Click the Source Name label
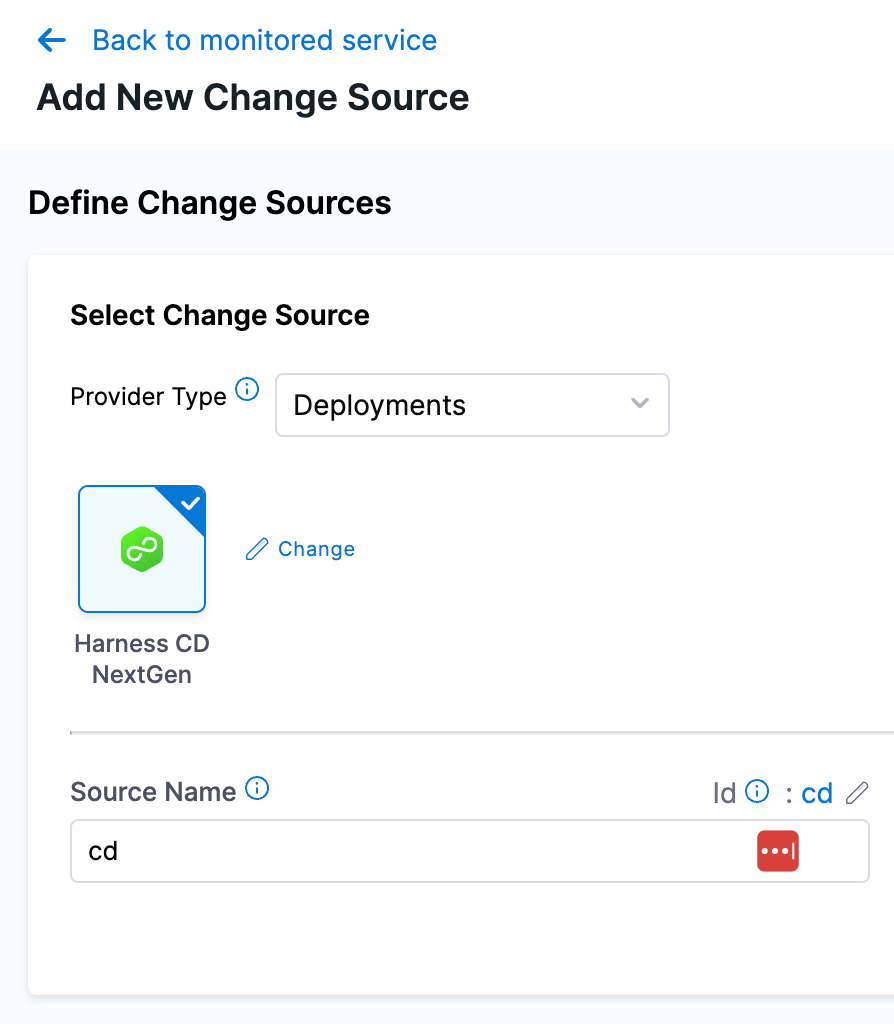Screen dimensions: 894x1024 153,792
